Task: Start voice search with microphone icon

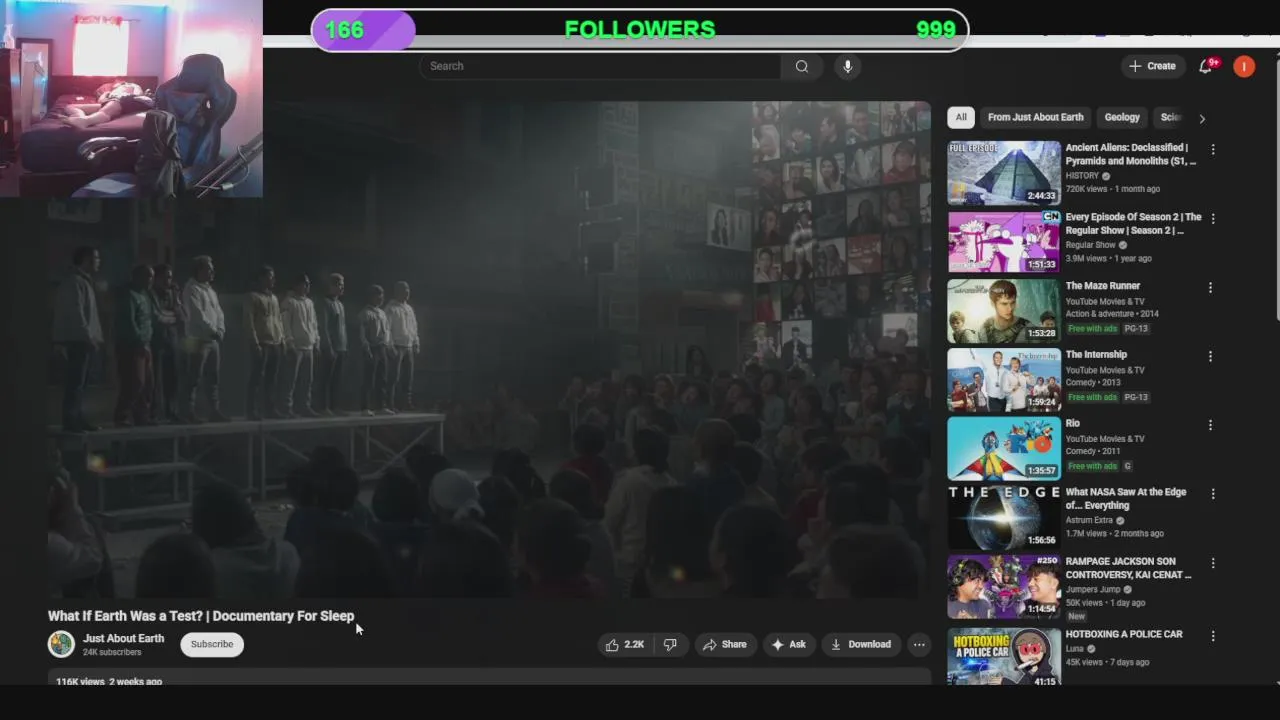Action: click(x=847, y=66)
